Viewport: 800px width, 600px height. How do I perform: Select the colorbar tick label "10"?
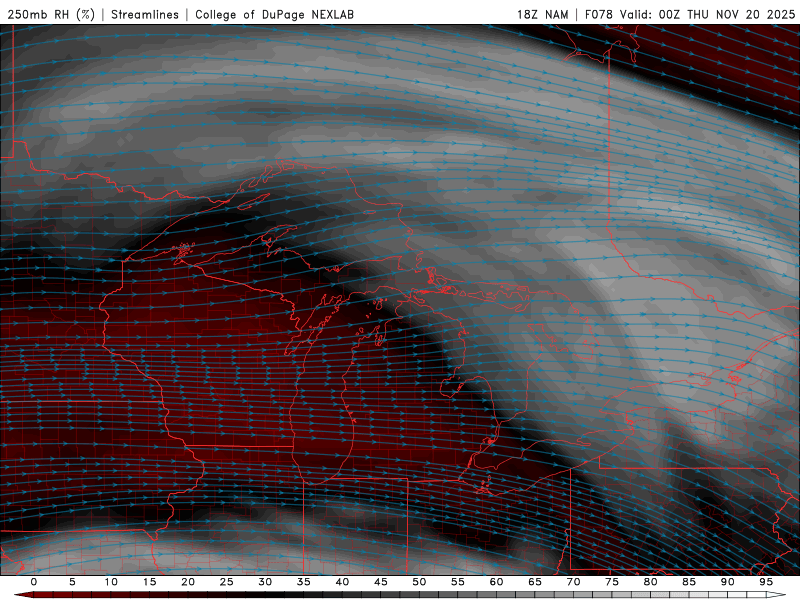(111, 582)
